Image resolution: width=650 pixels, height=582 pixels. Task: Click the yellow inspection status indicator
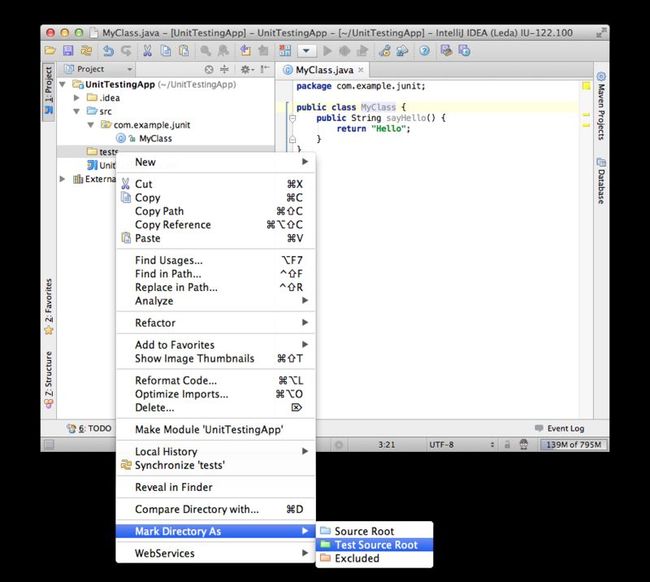tap(586, 86)
